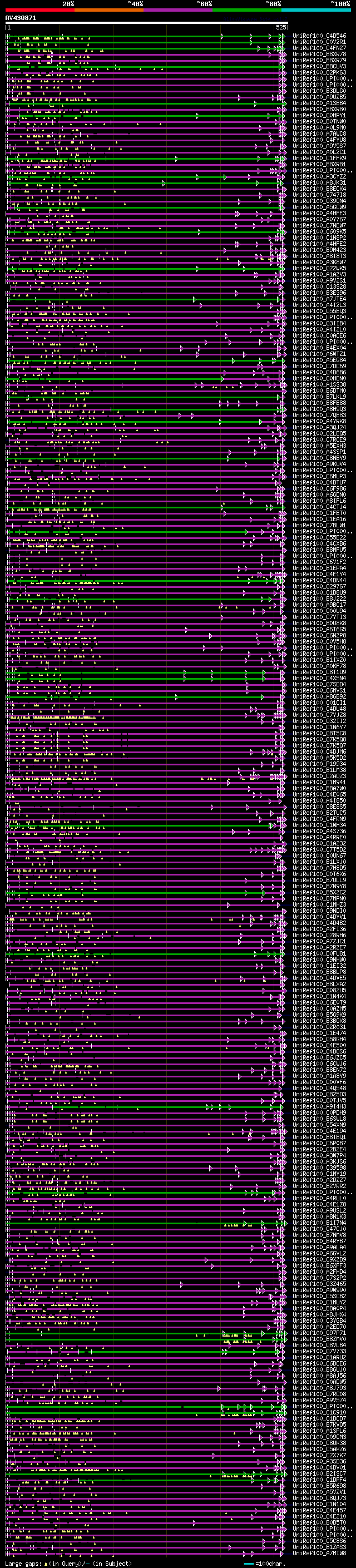Select the UniRef100_C1C910 label
The width and height of the screenshot is (356, 1568).
click(319, 1413)
